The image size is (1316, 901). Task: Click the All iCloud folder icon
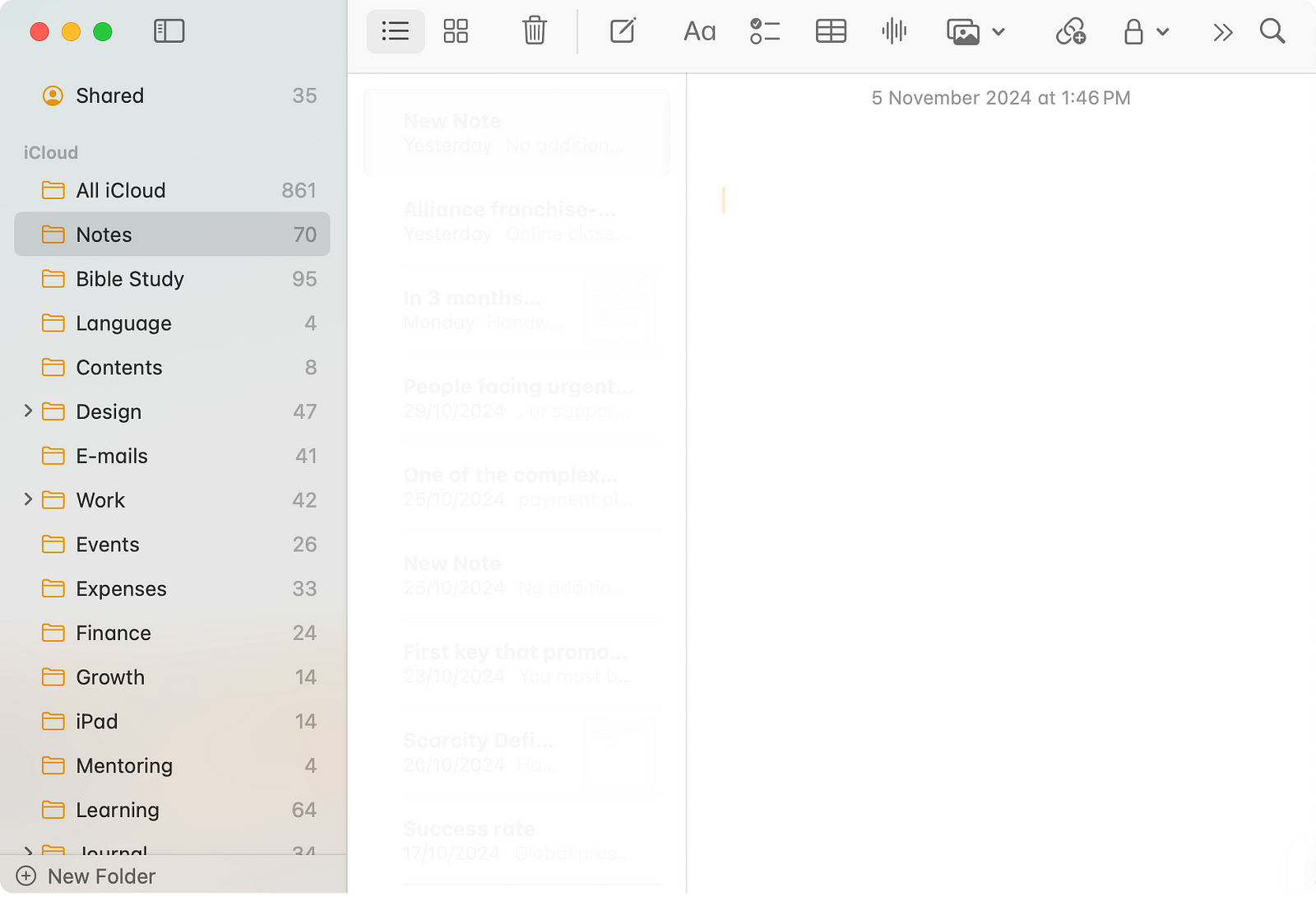53,190
